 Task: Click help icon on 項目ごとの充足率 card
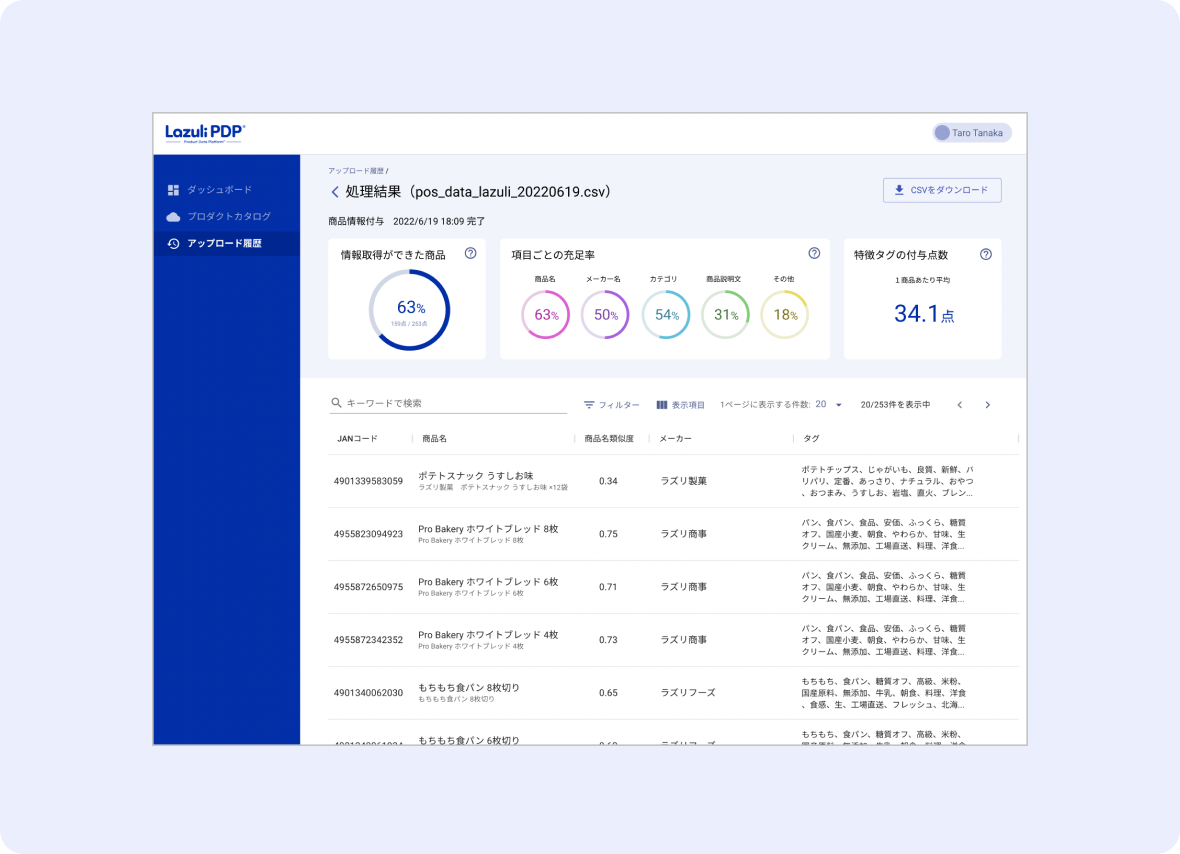pyautogui.click(x=814, y=254)
